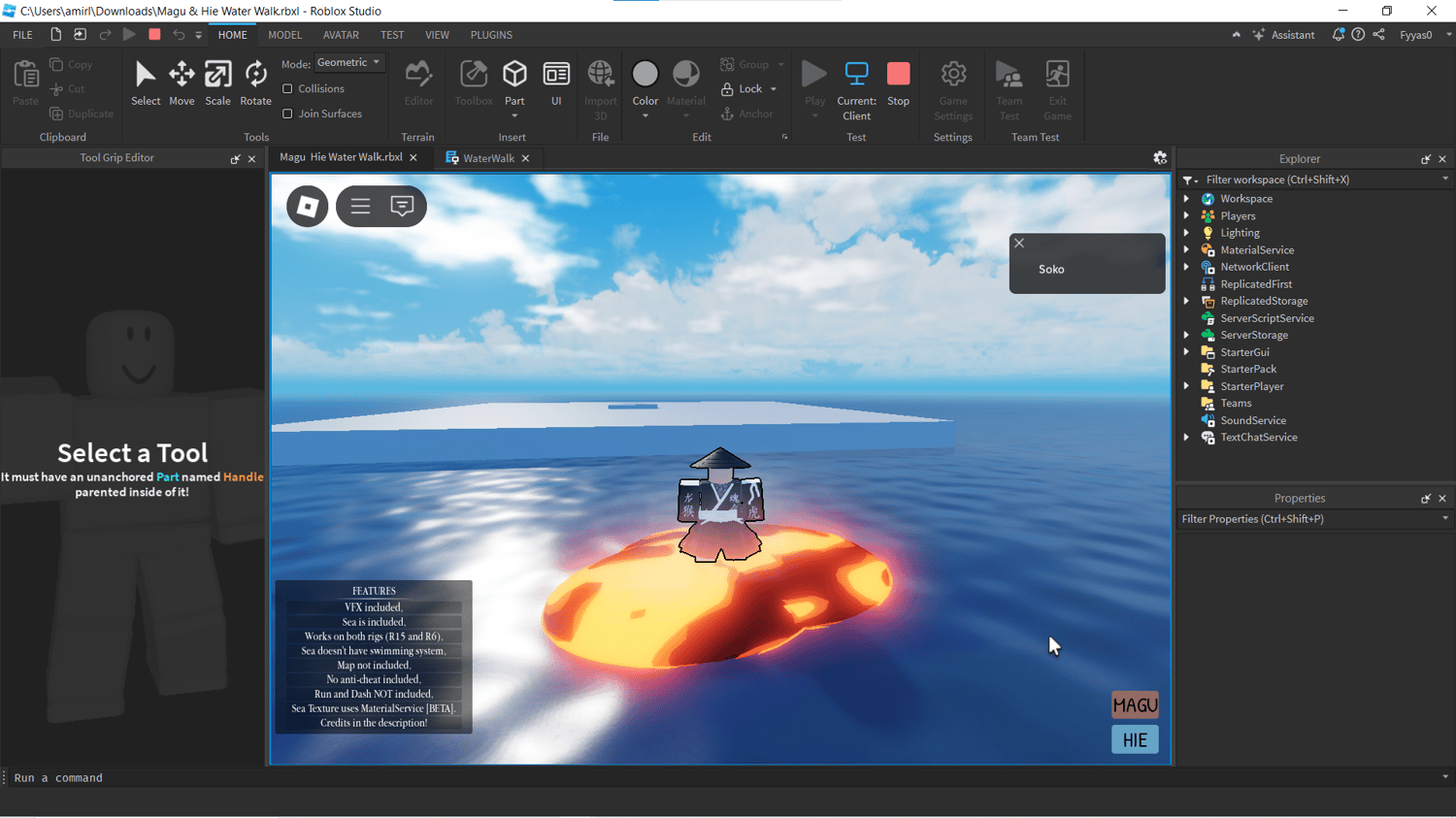This screenshot has height=818, width=1456.
Task: Open Game Settings
Action: (953, 89)
